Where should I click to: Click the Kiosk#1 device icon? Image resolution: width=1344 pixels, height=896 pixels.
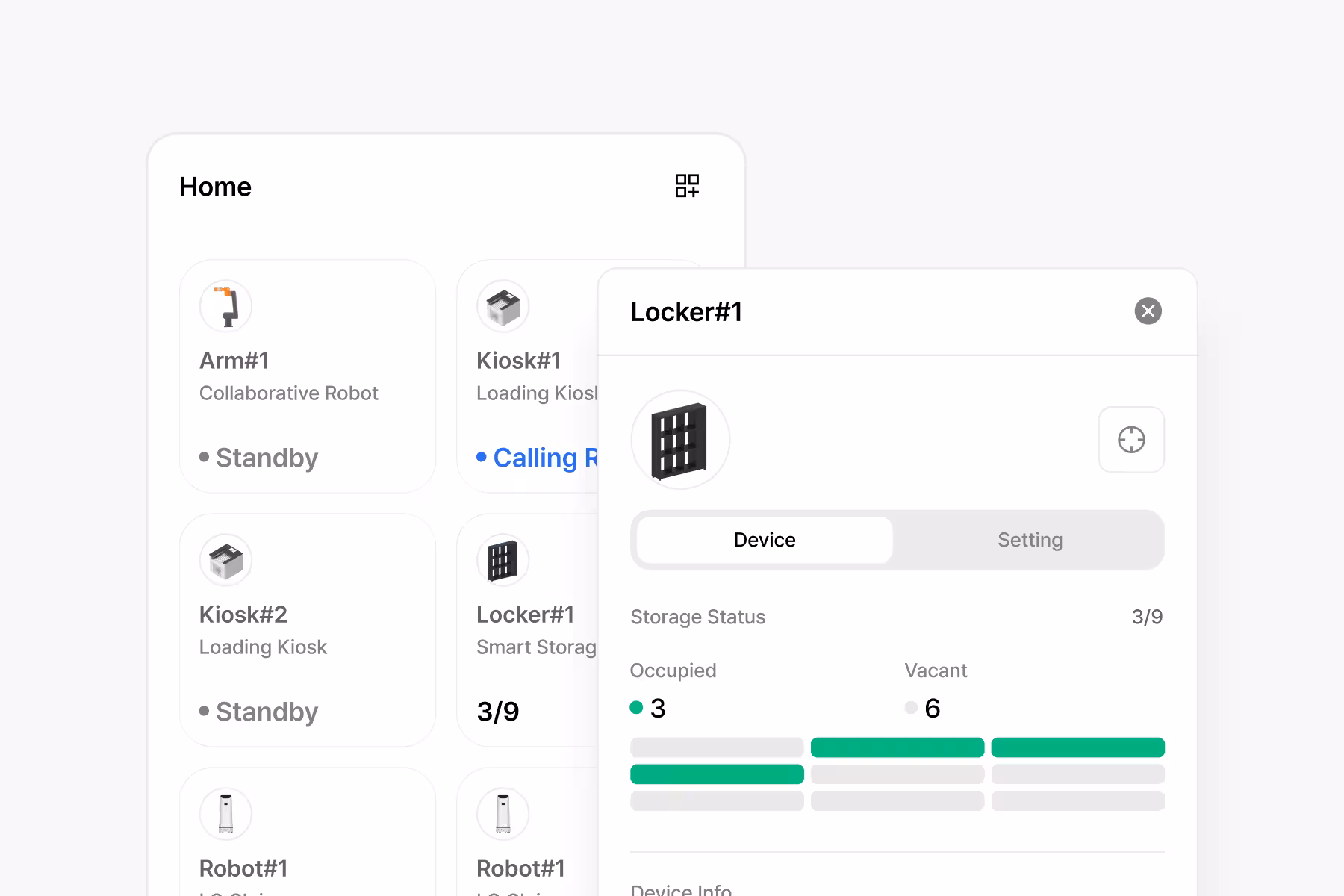pyautogui.click(x=503, y=306)
